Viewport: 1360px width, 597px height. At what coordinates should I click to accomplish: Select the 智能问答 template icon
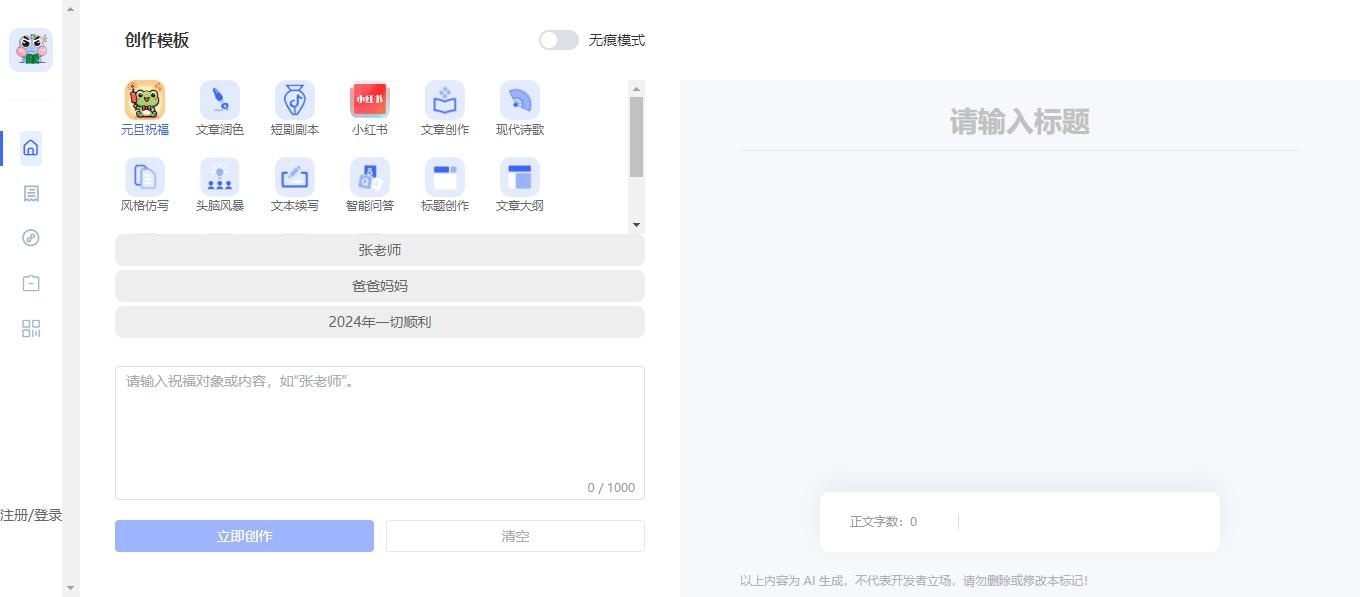coord(370,178)
